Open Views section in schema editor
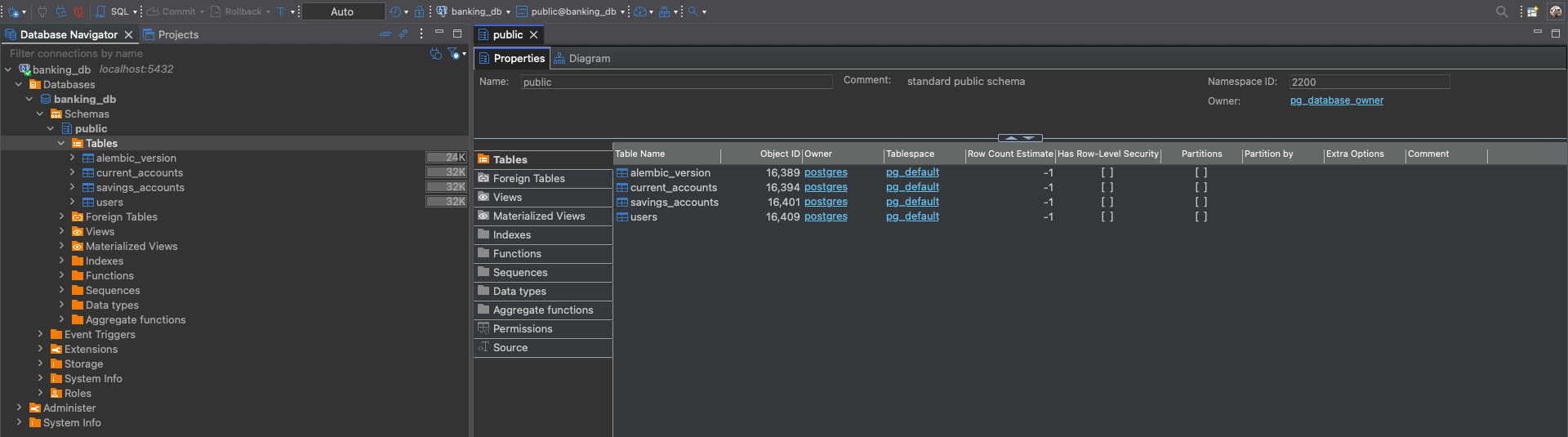 pyautogui.click(x=543, y=197)
